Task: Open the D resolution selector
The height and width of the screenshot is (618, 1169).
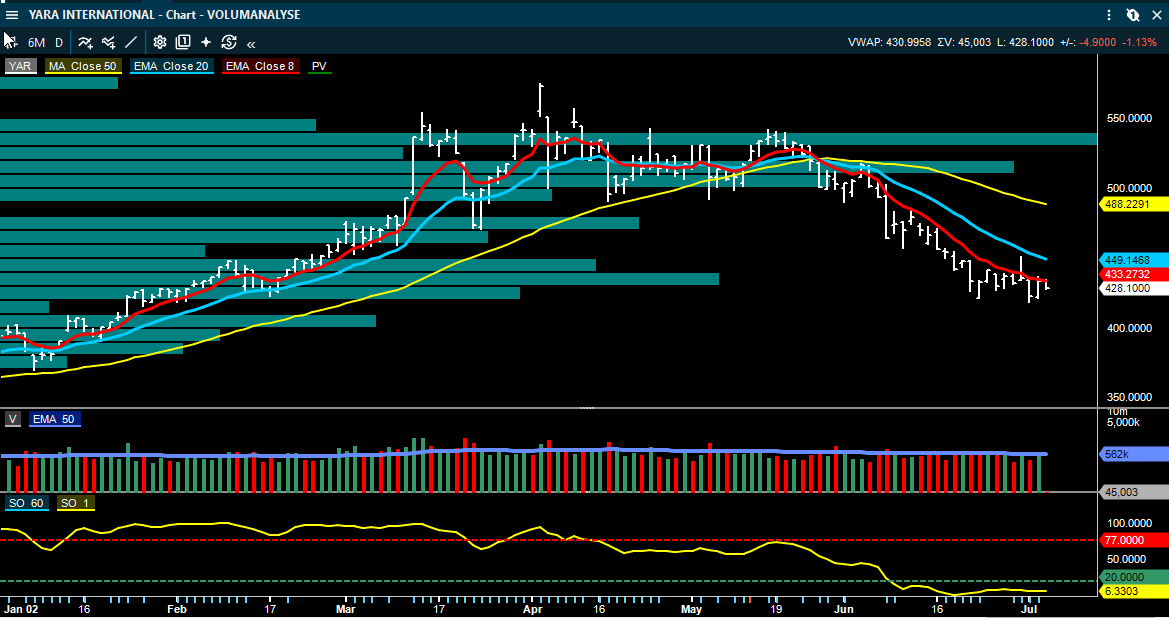Action: (x=59, y=42)
